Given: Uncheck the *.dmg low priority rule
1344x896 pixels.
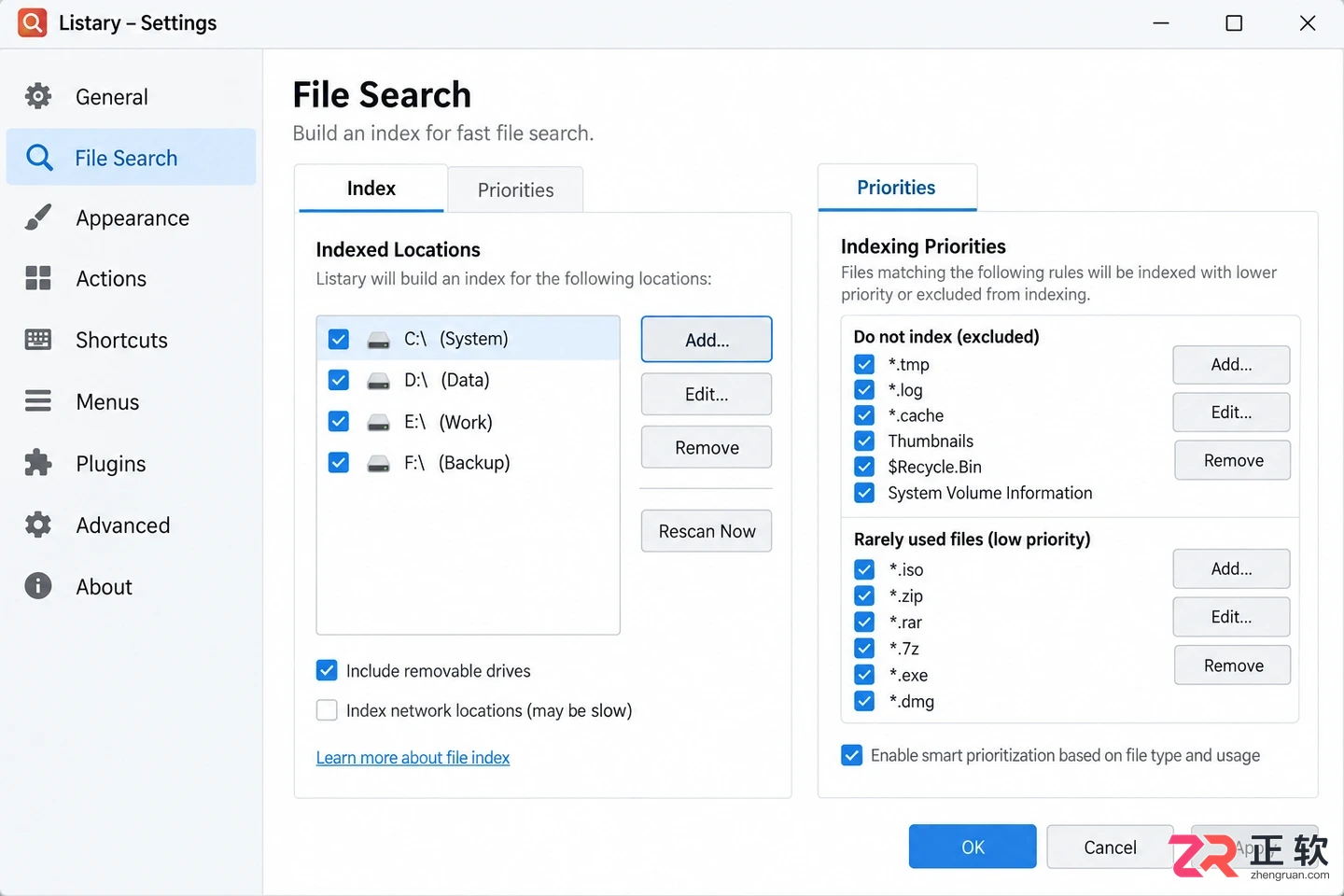Looking at the screenshot, I should click(x=864, y=701).
